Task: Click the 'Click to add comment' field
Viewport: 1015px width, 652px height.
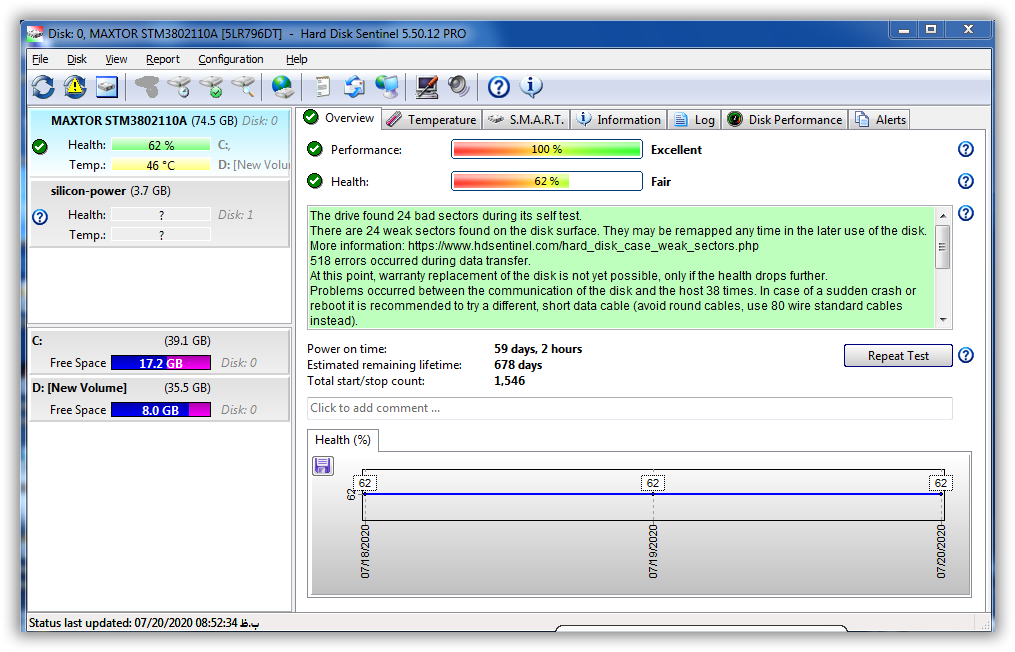Action: [629, 408]
